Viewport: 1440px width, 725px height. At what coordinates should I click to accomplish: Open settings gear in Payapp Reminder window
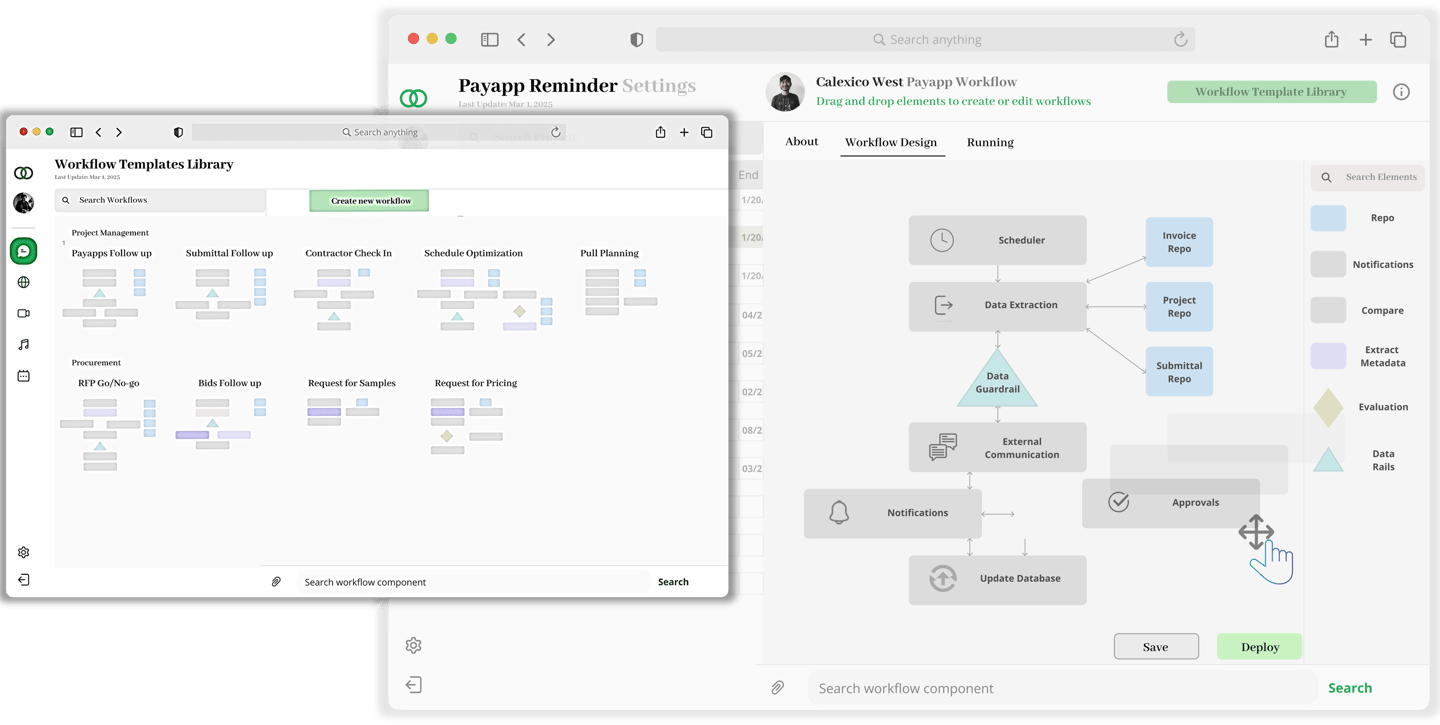click(413, 646)
